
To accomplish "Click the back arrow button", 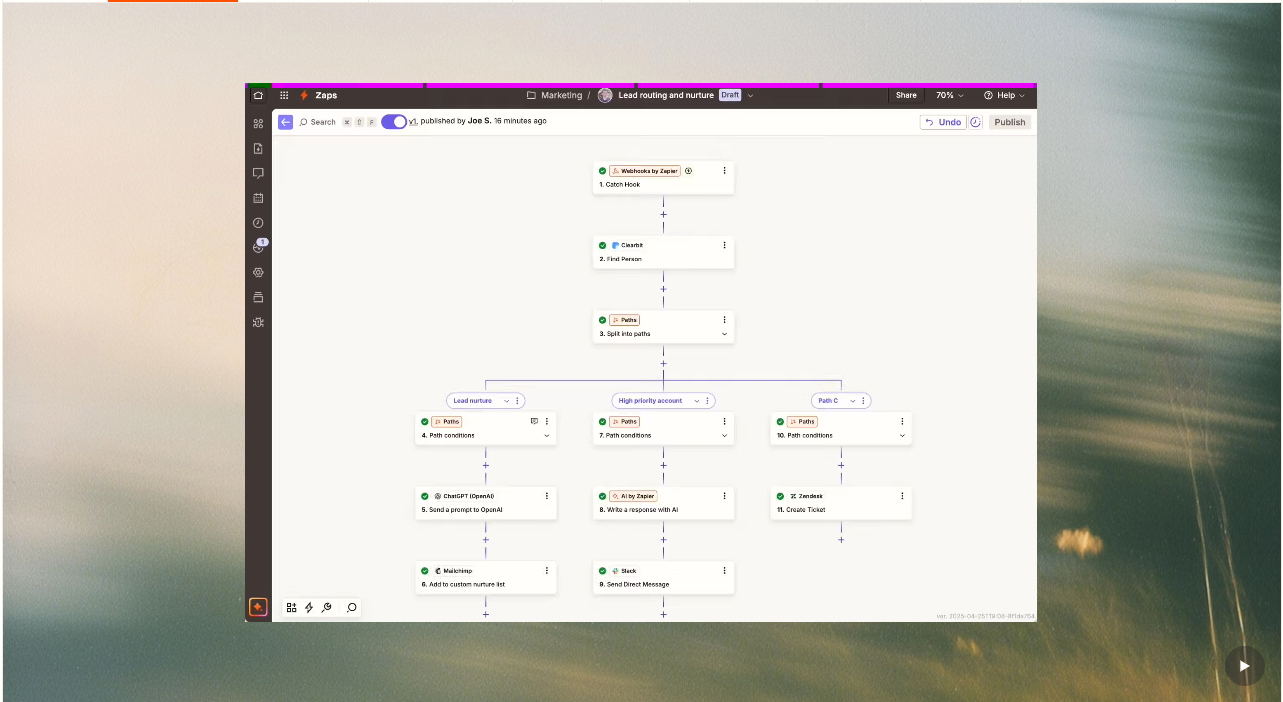I will pyautogui.click(x=285, y=122).
